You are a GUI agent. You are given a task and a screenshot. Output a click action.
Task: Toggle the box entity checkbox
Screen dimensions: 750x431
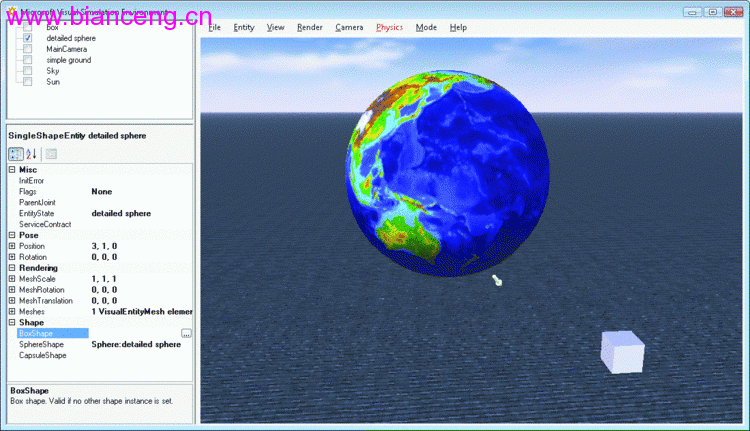28,28
